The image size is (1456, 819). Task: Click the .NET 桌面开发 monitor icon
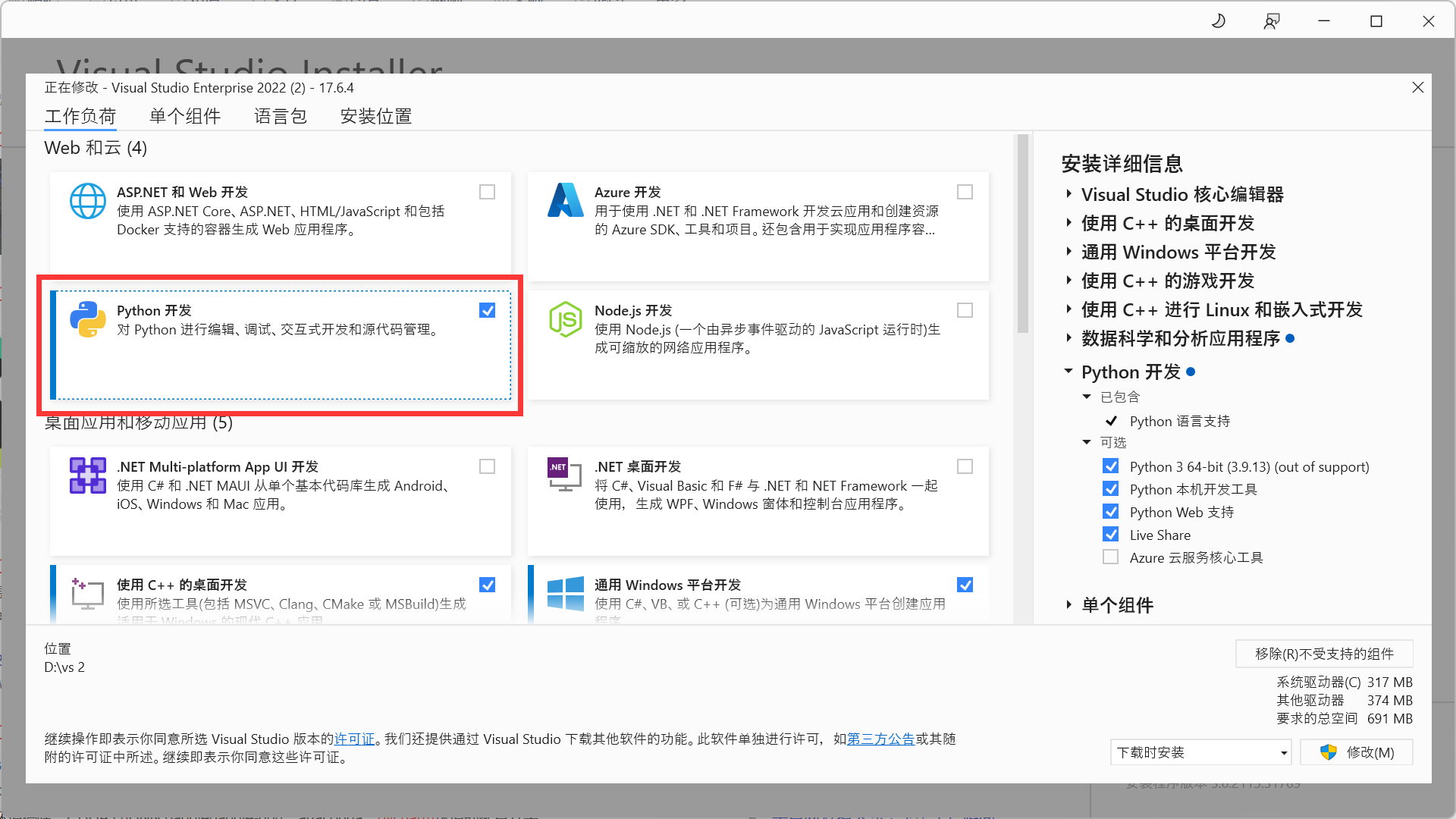pos(565,475)
